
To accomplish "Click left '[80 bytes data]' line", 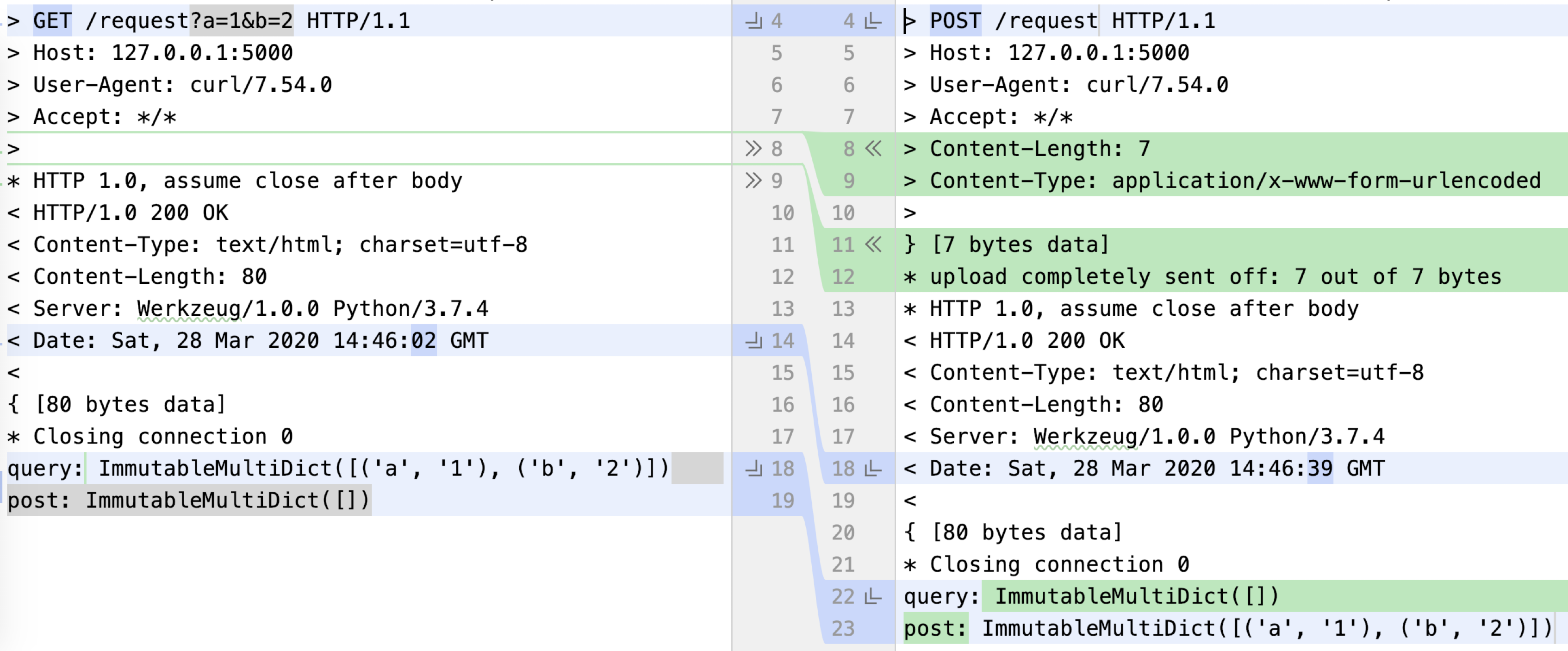I will click(x=117, y=404).
